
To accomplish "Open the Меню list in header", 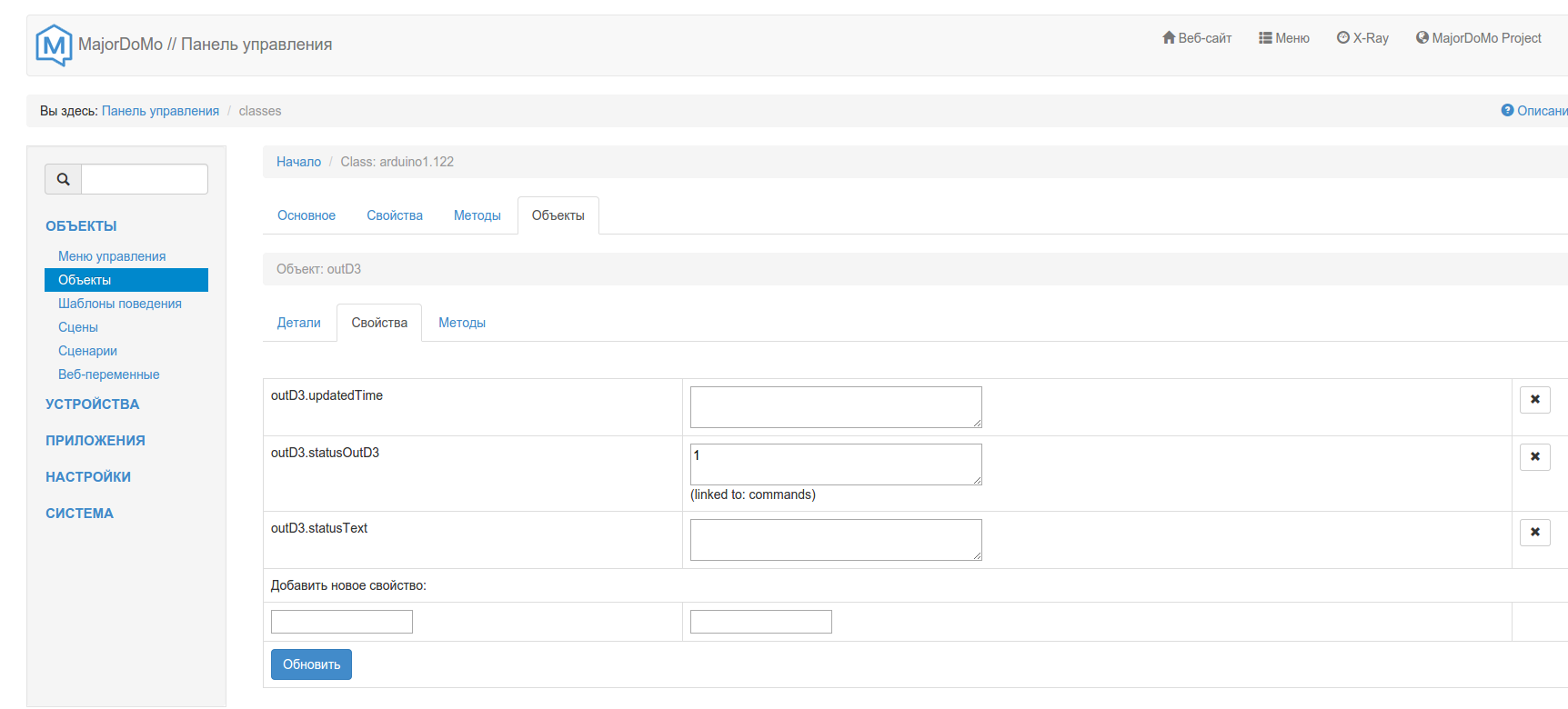I will pos(1283,38).
